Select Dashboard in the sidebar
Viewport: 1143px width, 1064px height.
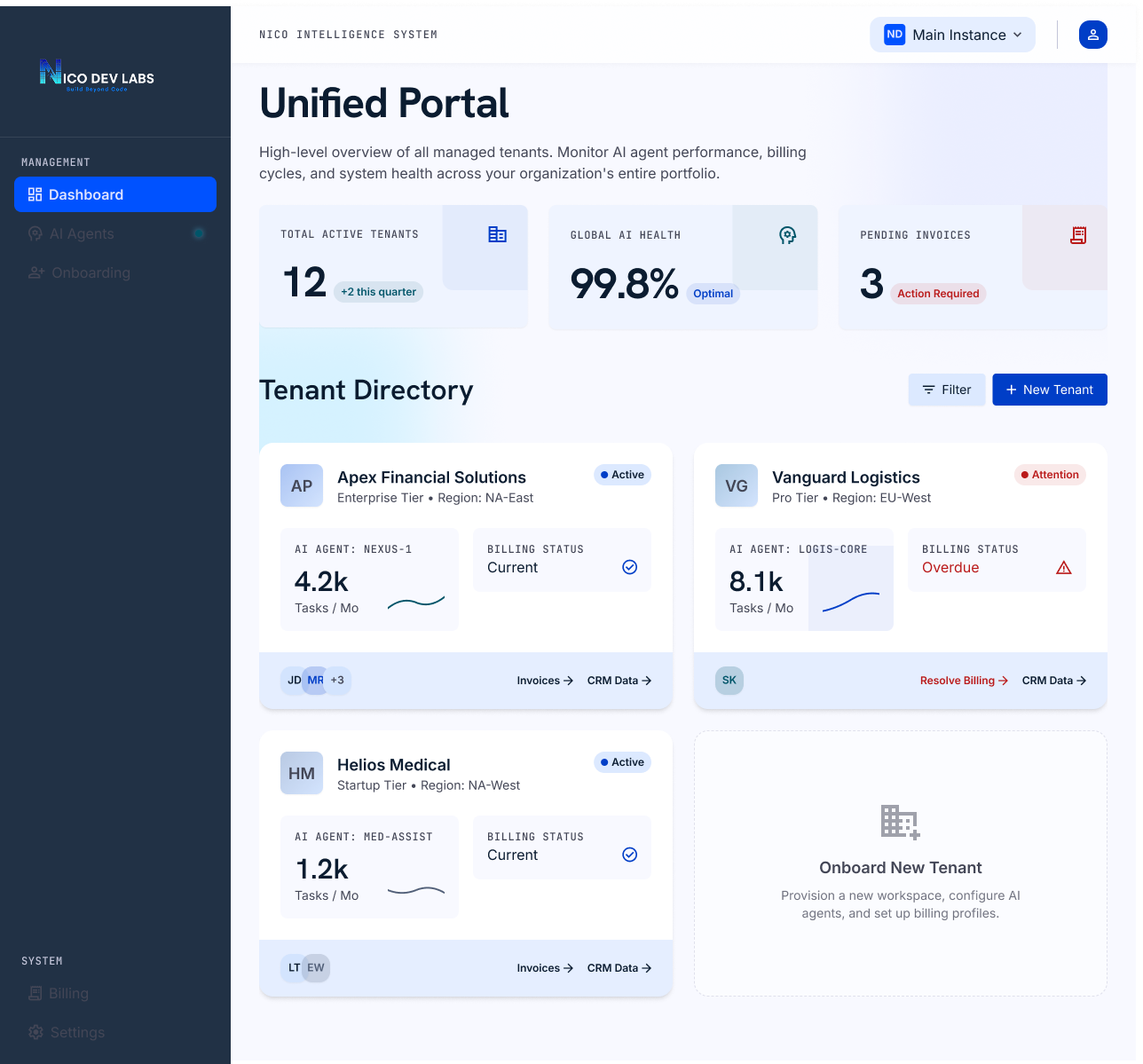(x=115, y=194)
